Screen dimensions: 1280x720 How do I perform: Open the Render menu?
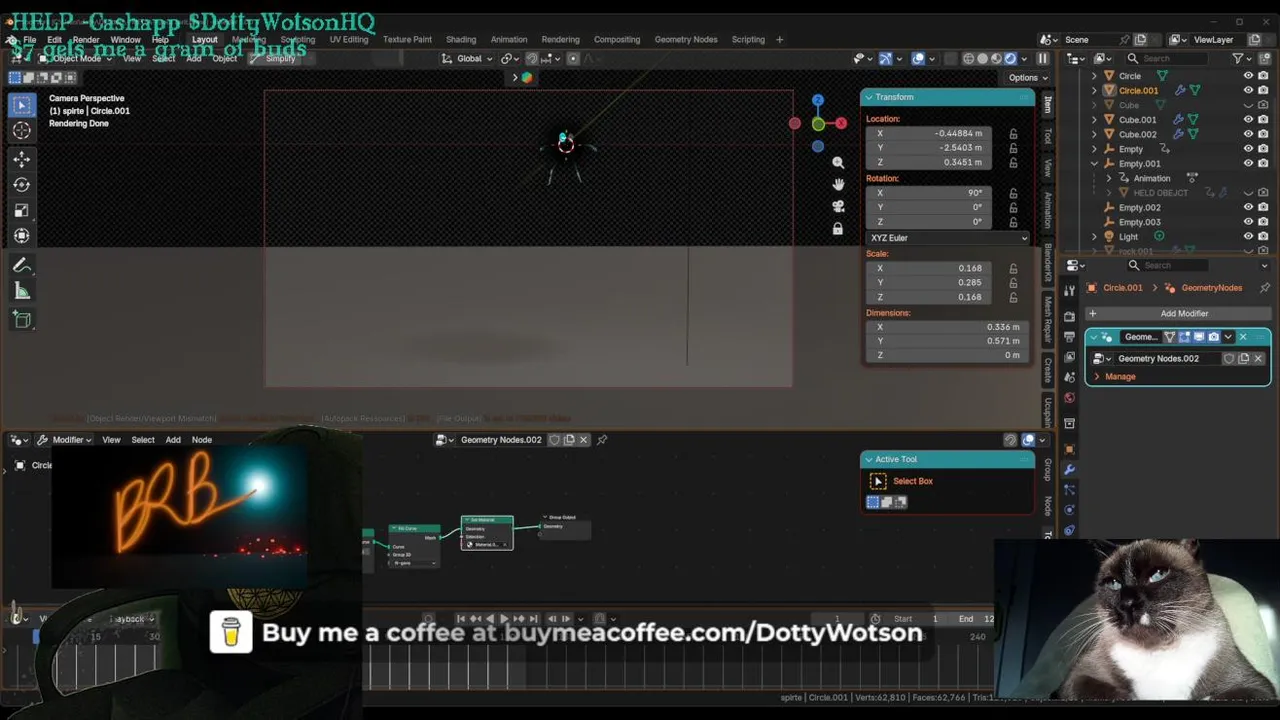[86, 40]
